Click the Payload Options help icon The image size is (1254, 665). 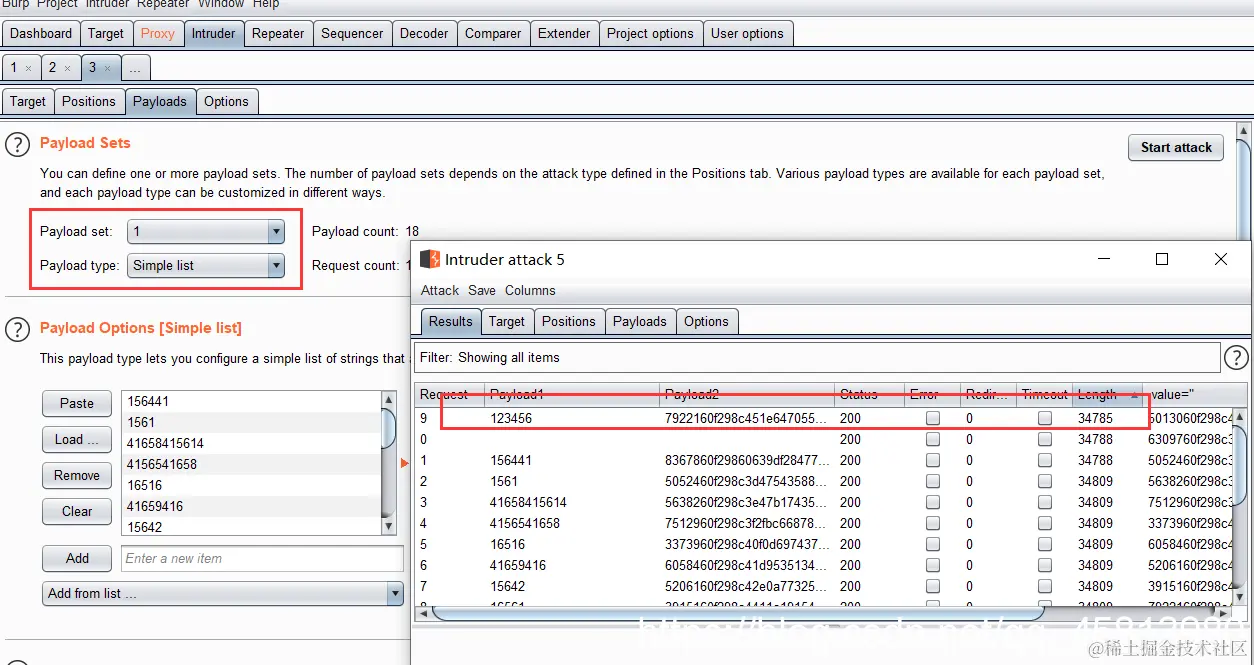[17, 329]
